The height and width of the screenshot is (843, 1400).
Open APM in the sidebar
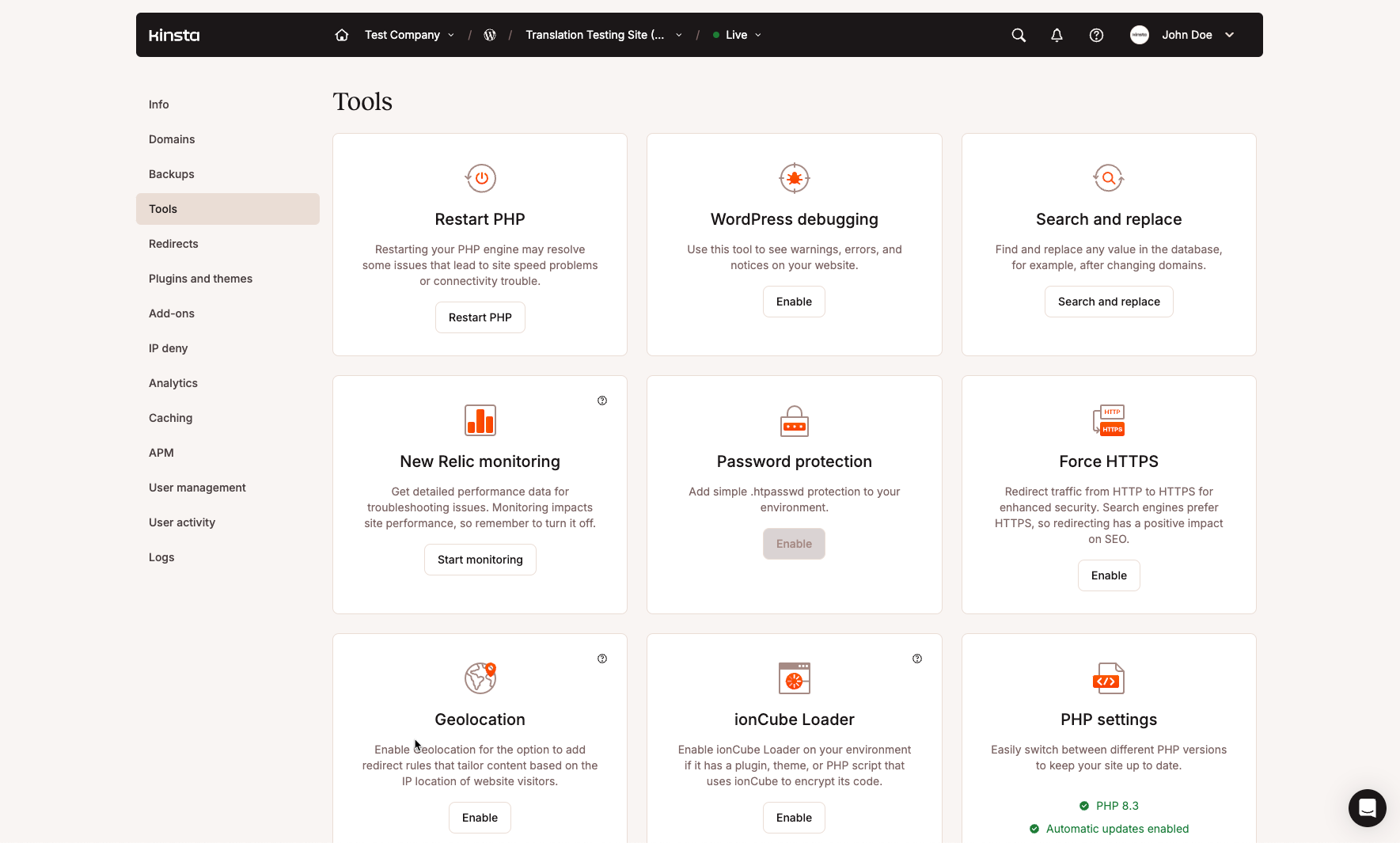(228, 453)
